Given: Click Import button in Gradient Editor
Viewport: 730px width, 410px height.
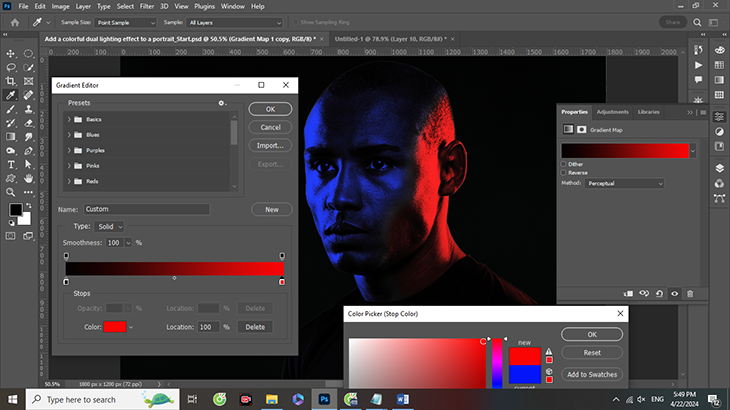Looking at the screenshot, I should (270, 145).
